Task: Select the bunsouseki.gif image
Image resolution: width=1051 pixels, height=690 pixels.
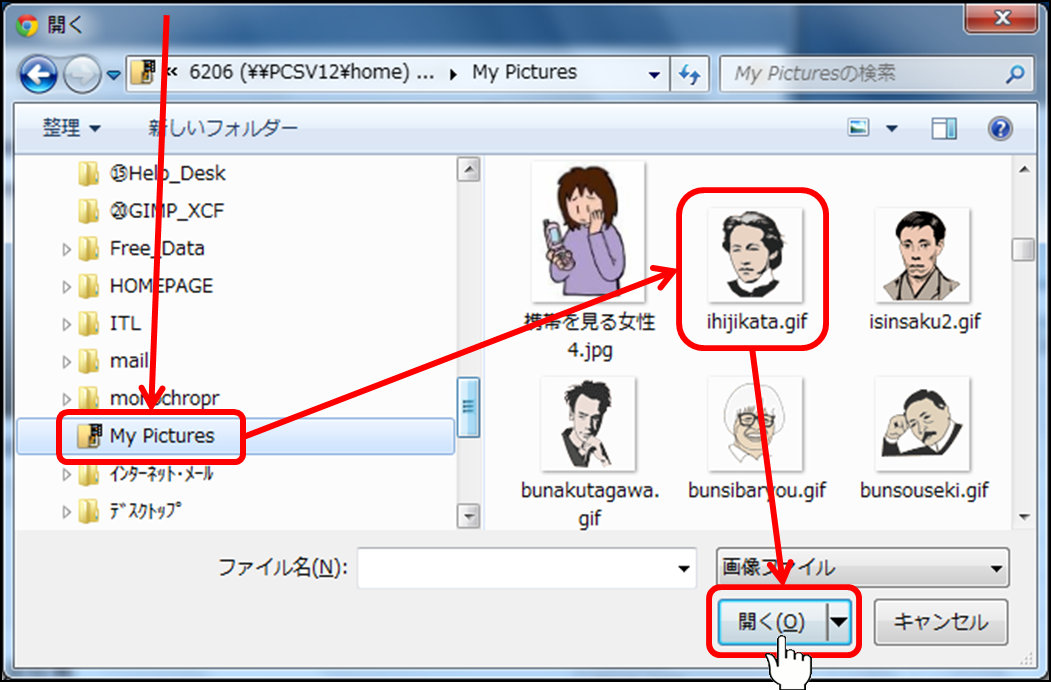Action: point(923,425)
